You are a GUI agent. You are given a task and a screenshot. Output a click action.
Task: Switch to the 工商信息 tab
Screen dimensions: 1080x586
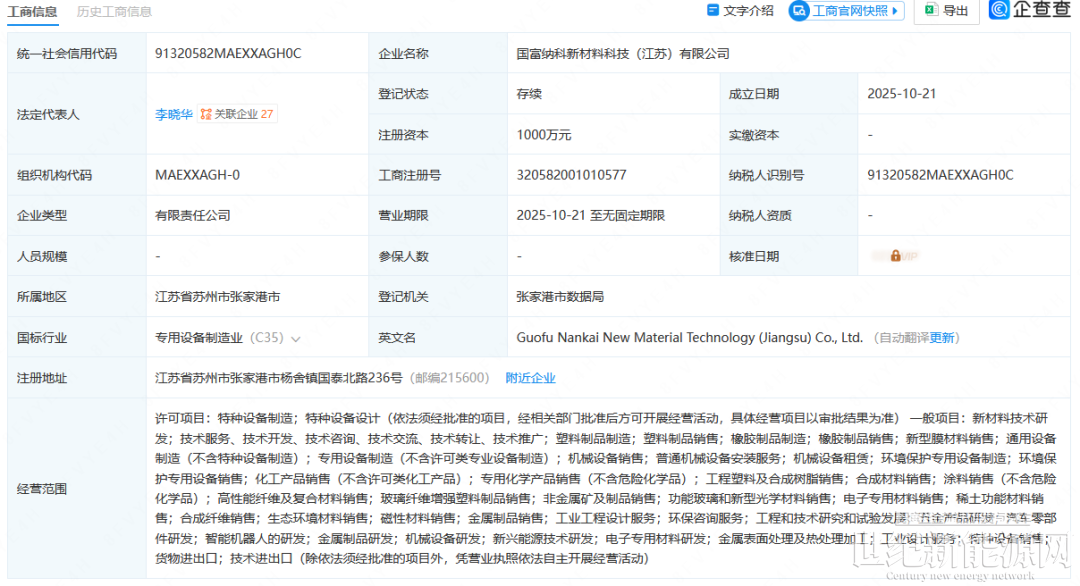[x=33, y=11]
